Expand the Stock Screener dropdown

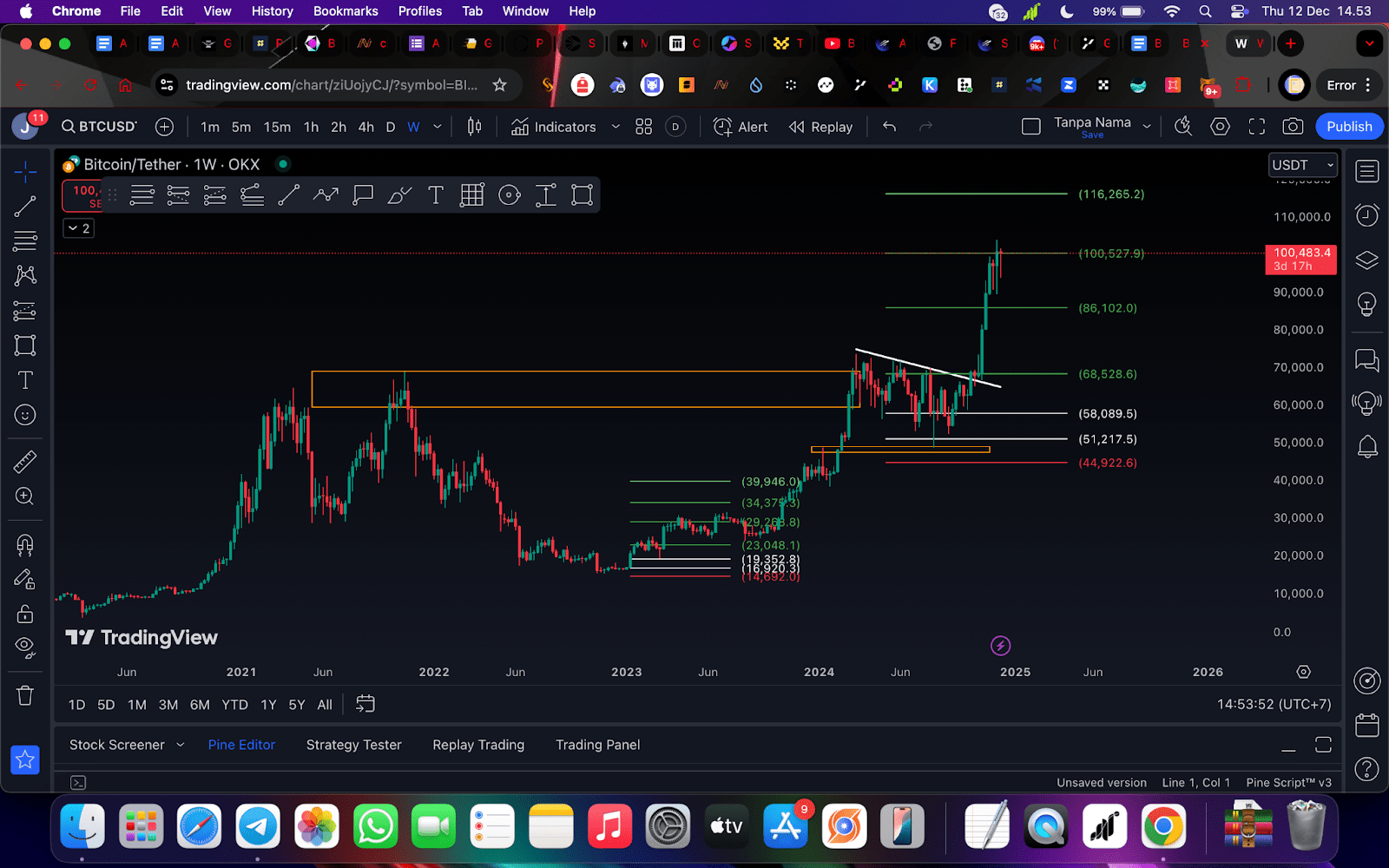pos(181,745)
